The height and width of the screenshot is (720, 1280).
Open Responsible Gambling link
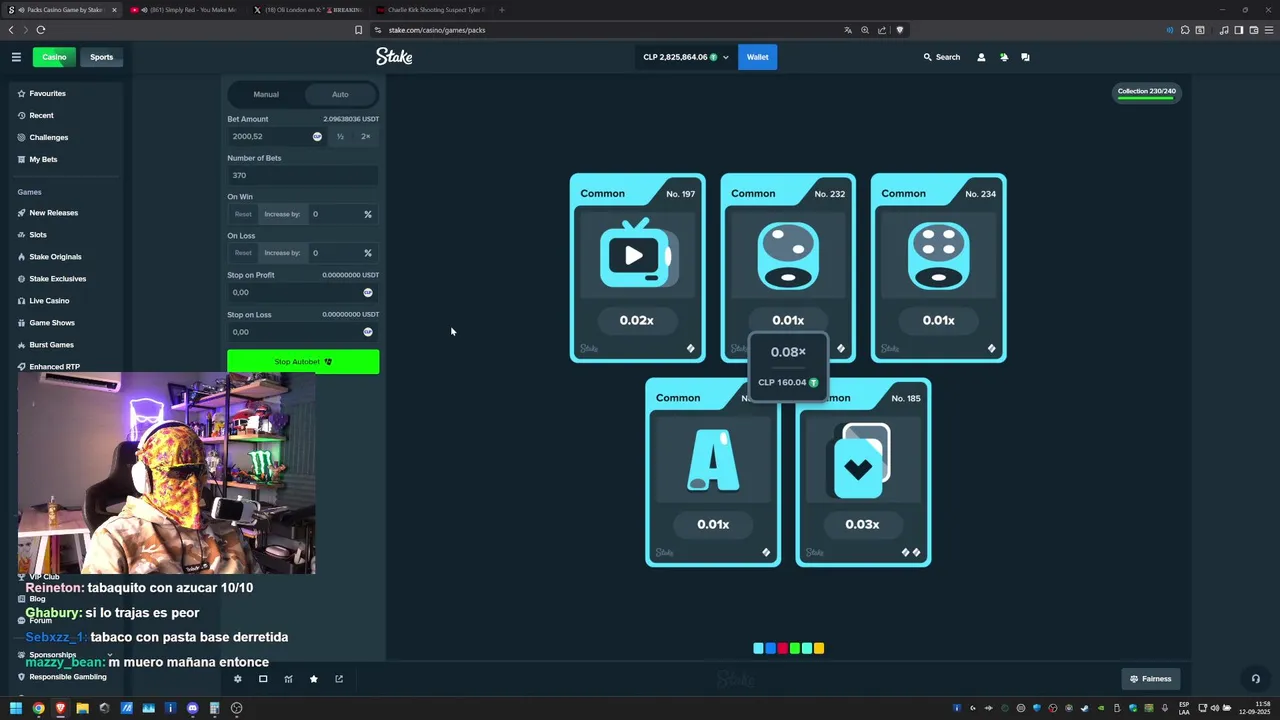(x=67, y=677)
